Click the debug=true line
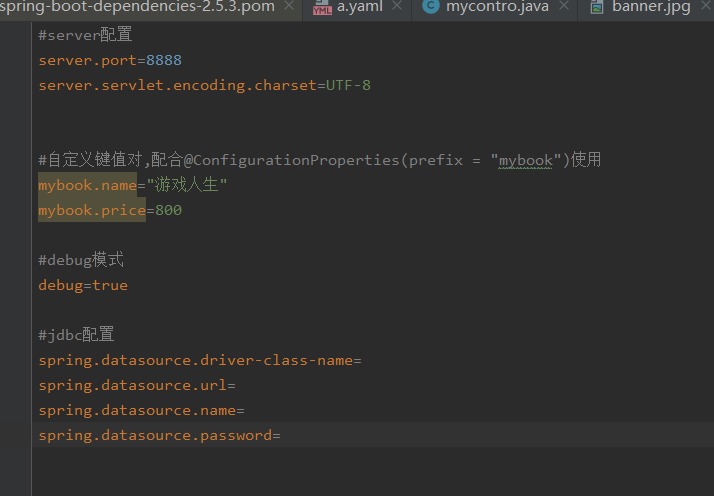This screenshot has height=496, width=714. (83, 285)
